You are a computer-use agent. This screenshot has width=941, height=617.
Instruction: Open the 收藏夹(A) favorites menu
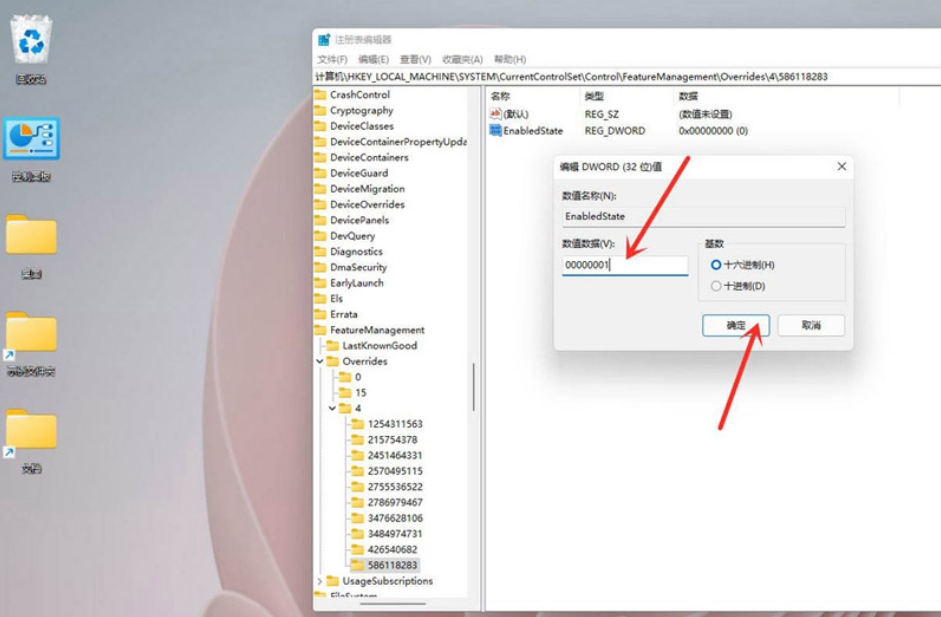[462, 60]
